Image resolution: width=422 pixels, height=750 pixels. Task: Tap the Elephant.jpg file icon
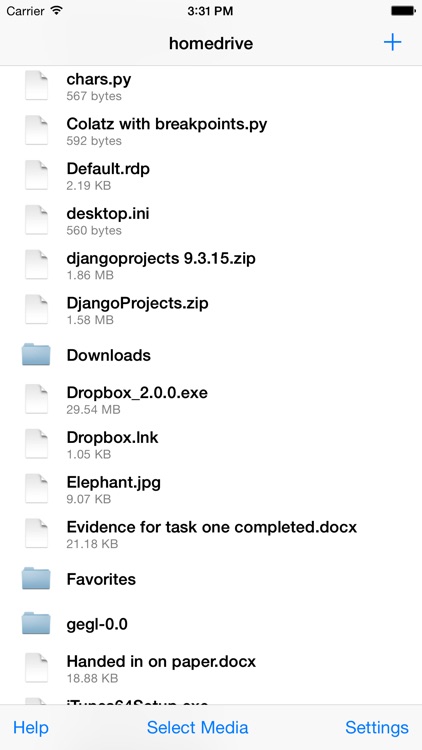(36, 488)
